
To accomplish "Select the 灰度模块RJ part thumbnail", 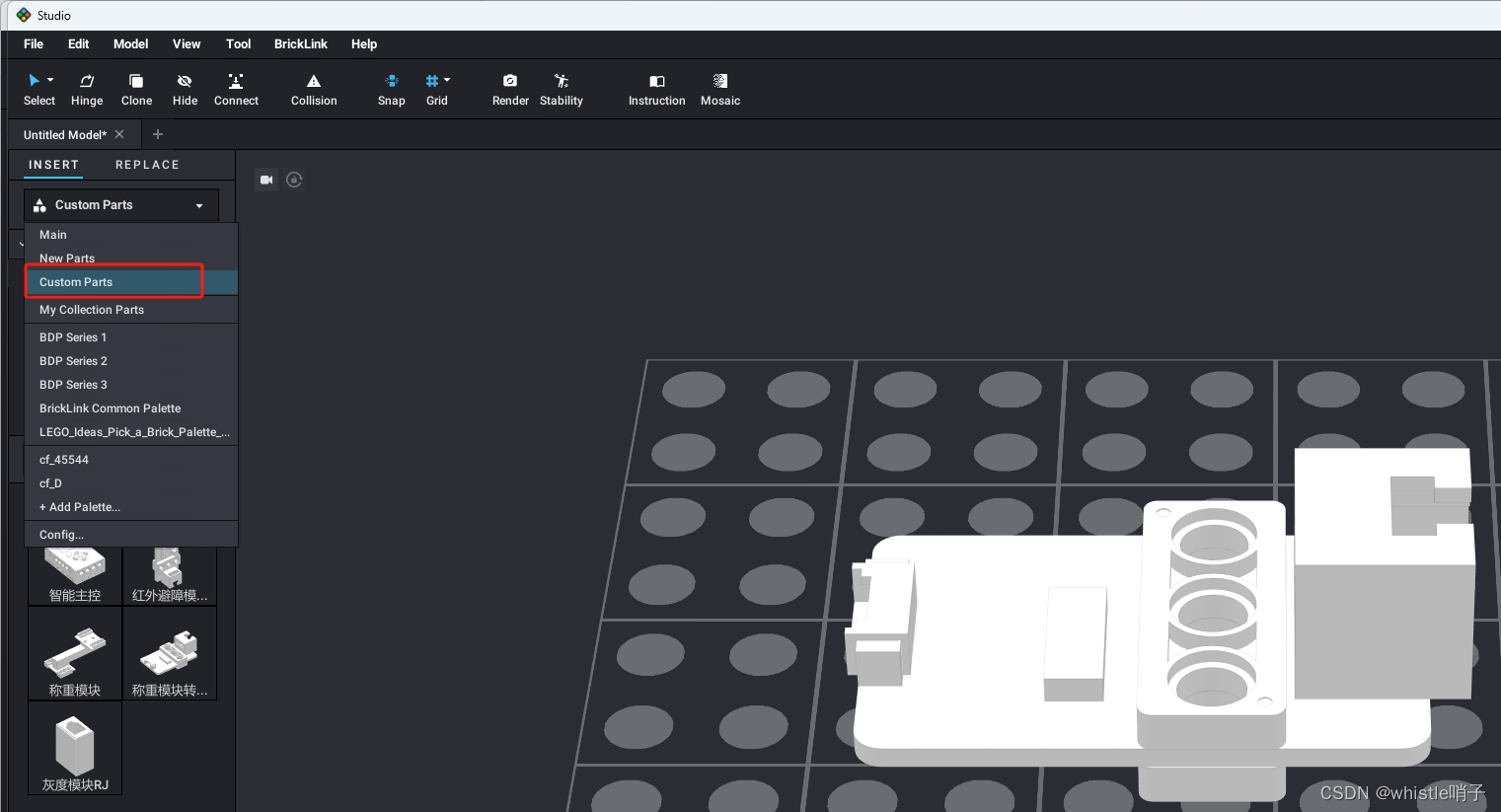I will click(x=75, y=748).
